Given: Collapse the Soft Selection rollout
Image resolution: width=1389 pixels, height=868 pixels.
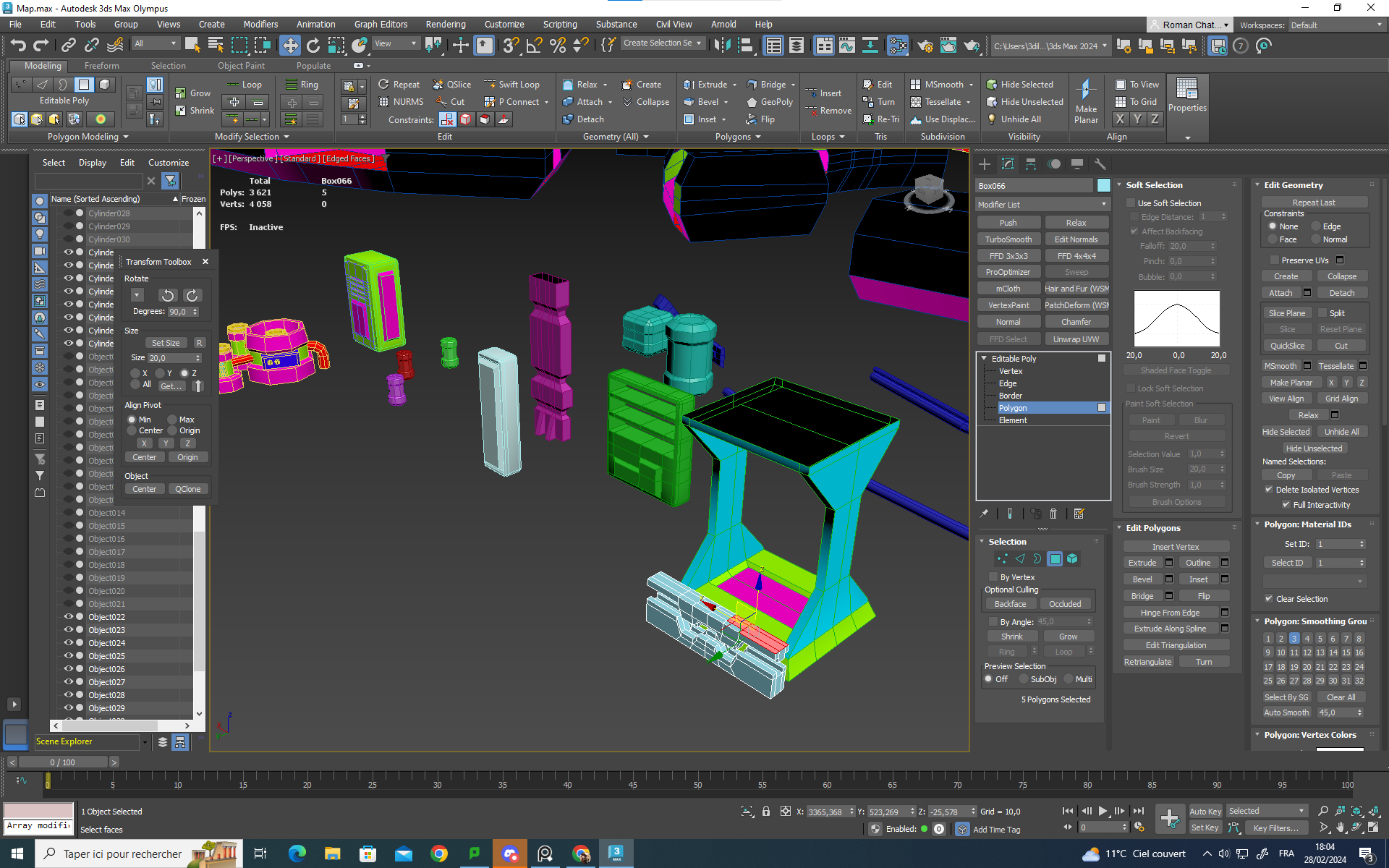Looking at the screenshot, I should coord(1119,185).
